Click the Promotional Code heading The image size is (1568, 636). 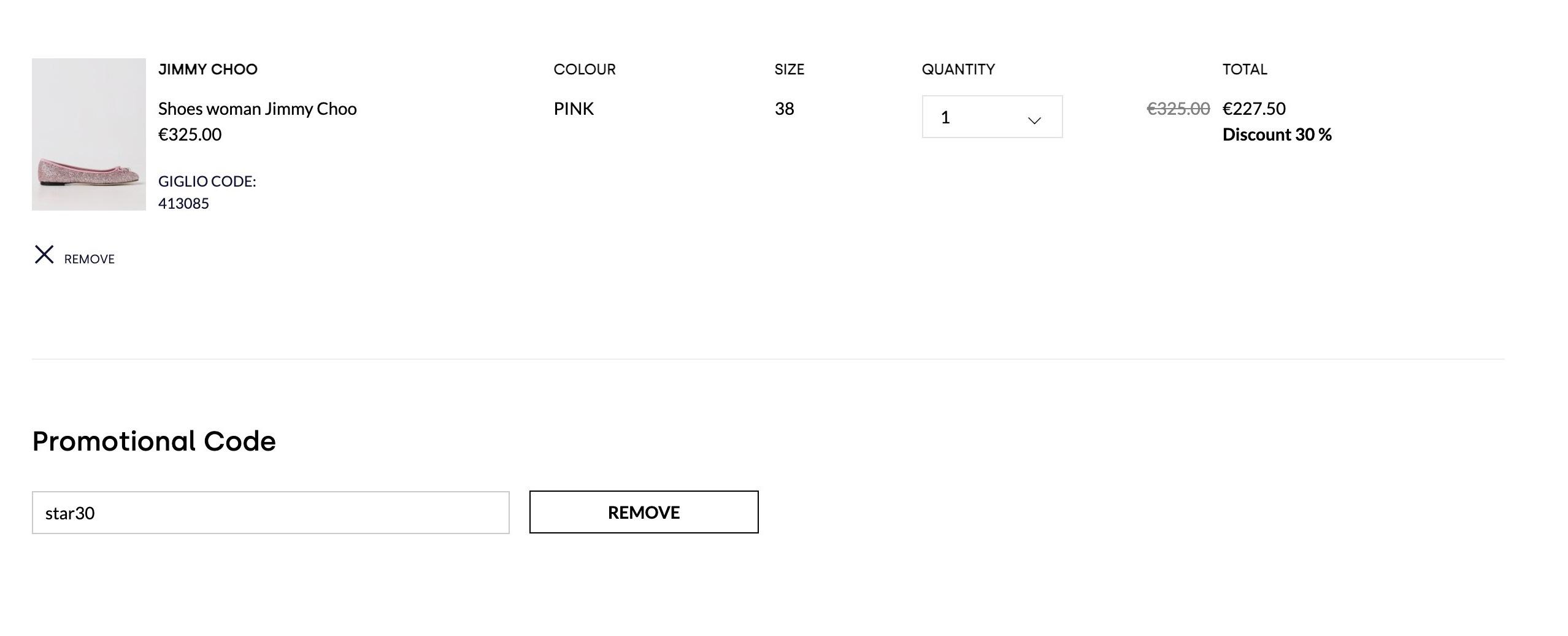[154, 441]
